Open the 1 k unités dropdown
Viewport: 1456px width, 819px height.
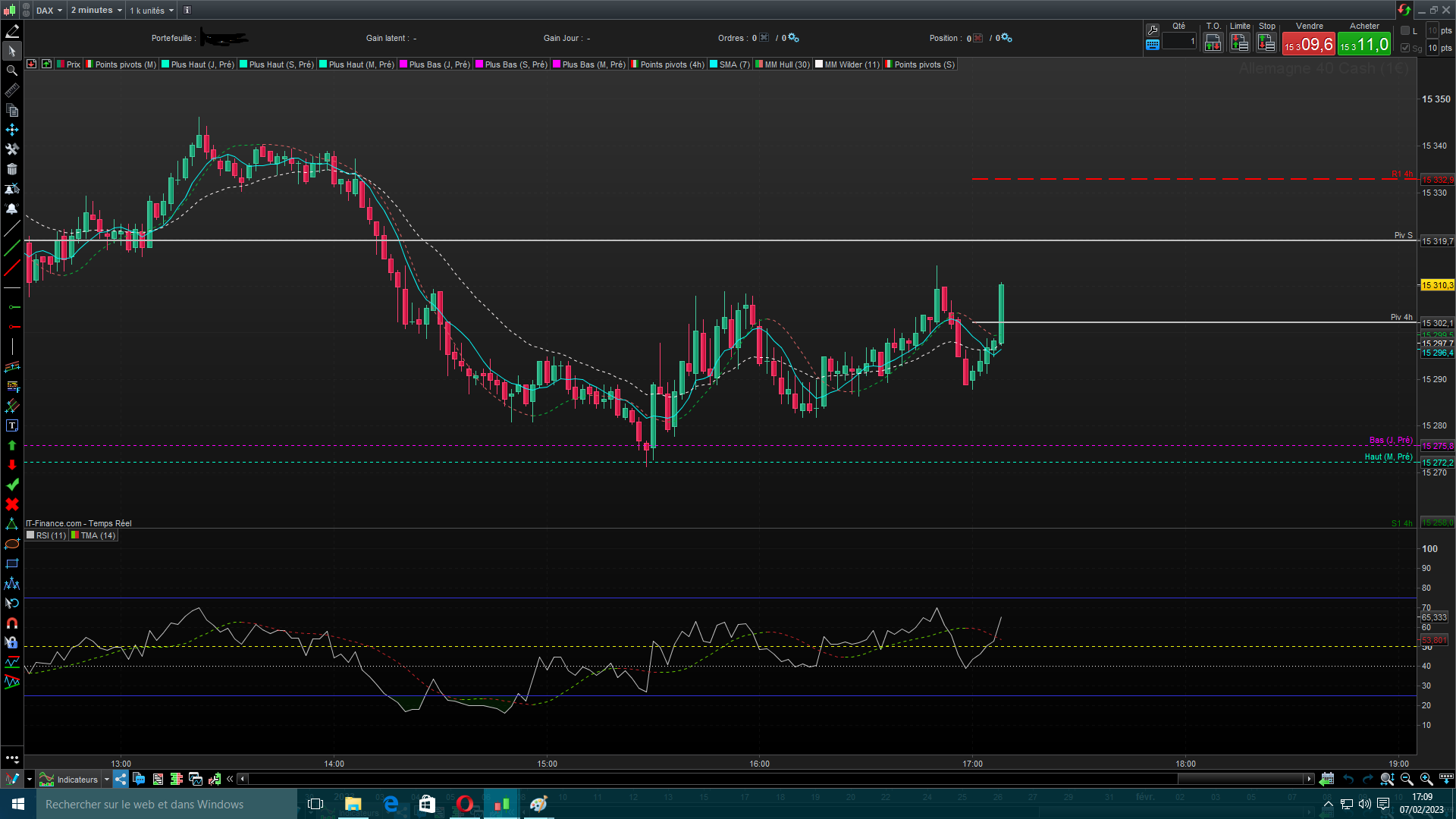152,10
